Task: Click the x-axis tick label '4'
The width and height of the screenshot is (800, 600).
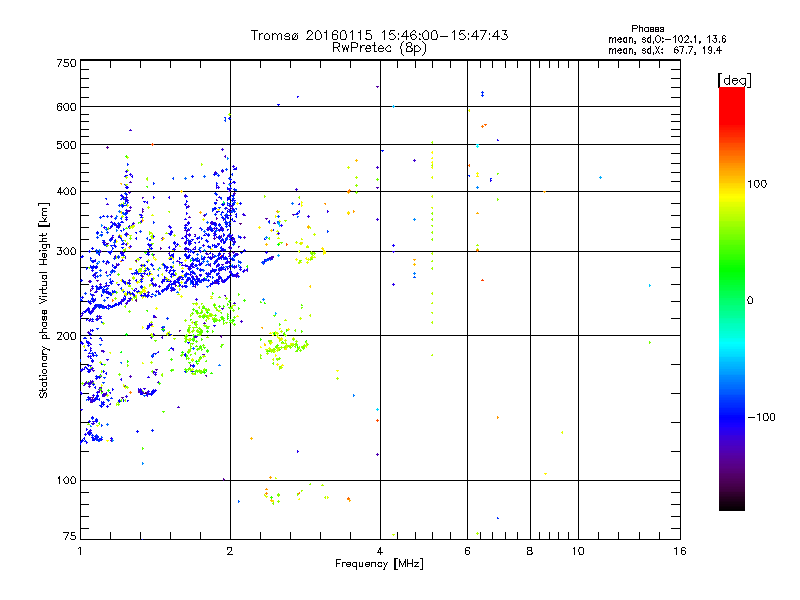Action: point(380,551)
